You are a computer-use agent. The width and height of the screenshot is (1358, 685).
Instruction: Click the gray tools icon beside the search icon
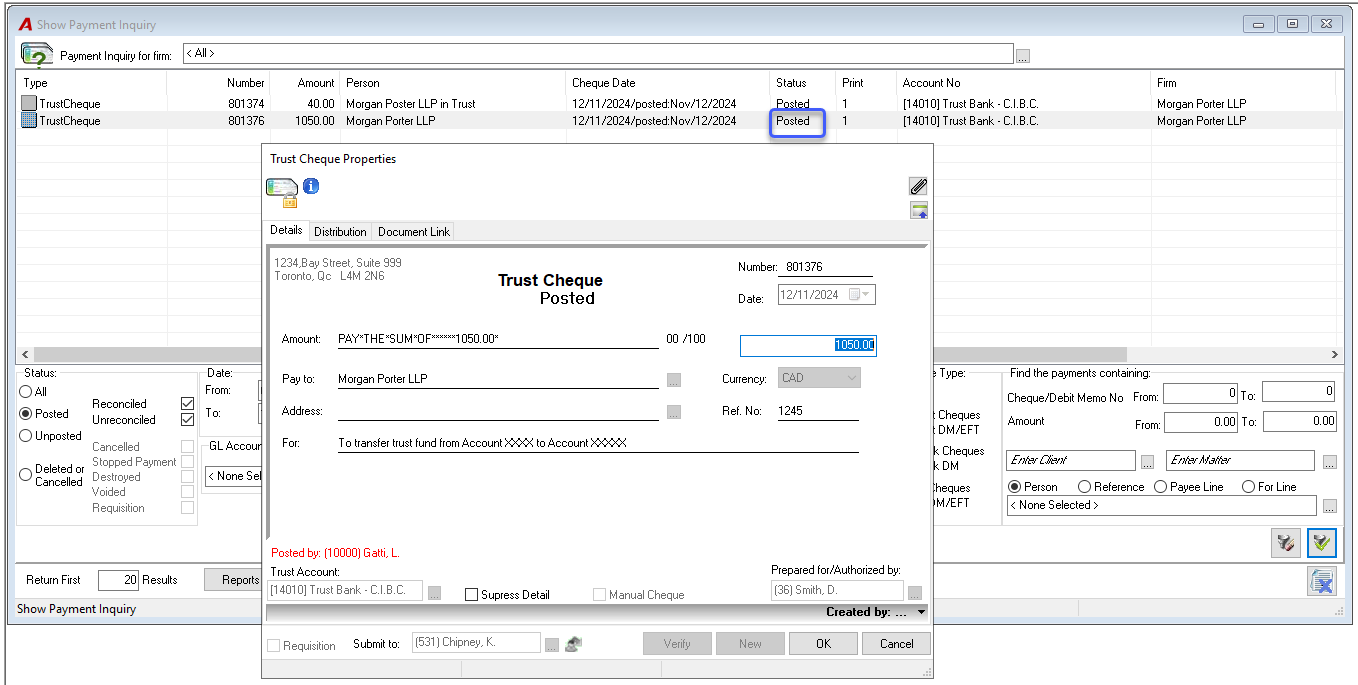tap(1286, 543)
